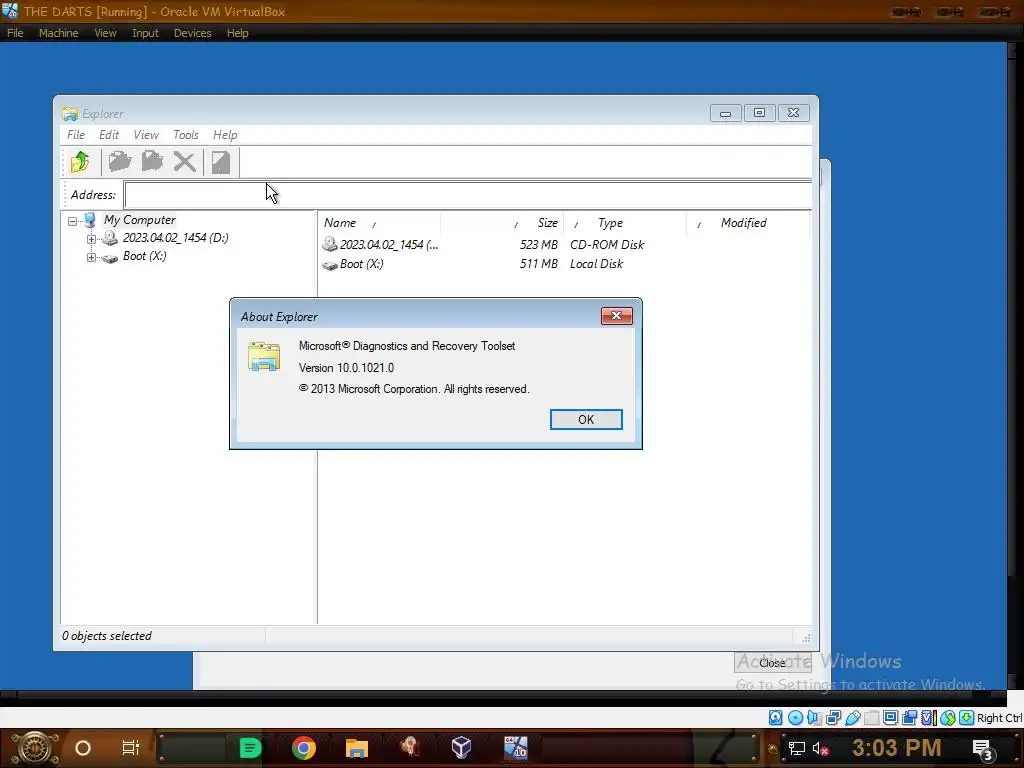Open Explorer's Edit menu
Viewport: 1024px width, 768px height.
pyautogui.click(x=108, y=135)
